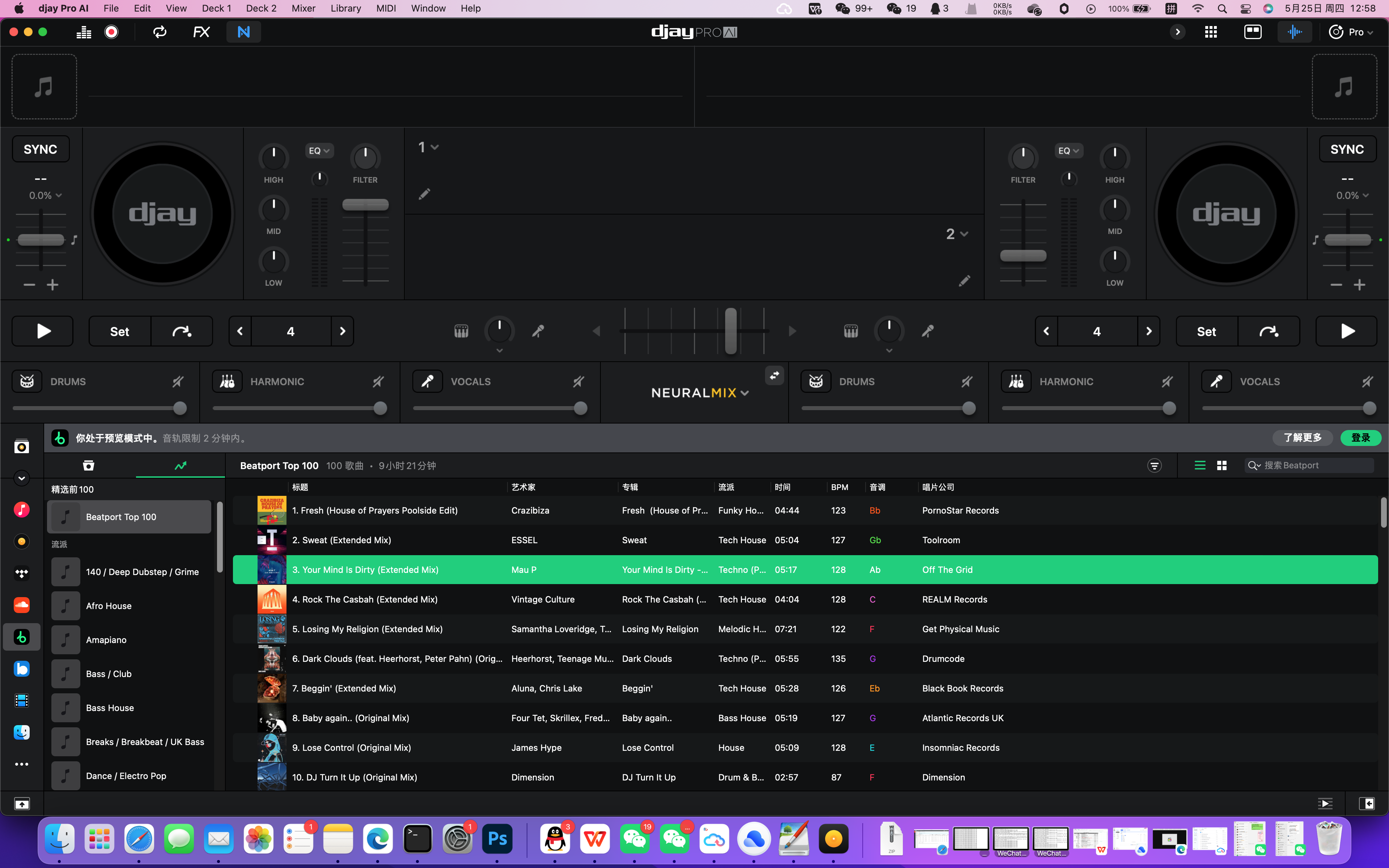Focus the 搜索 Beatport search field
1389x868 pixels.
(1309, 465)
